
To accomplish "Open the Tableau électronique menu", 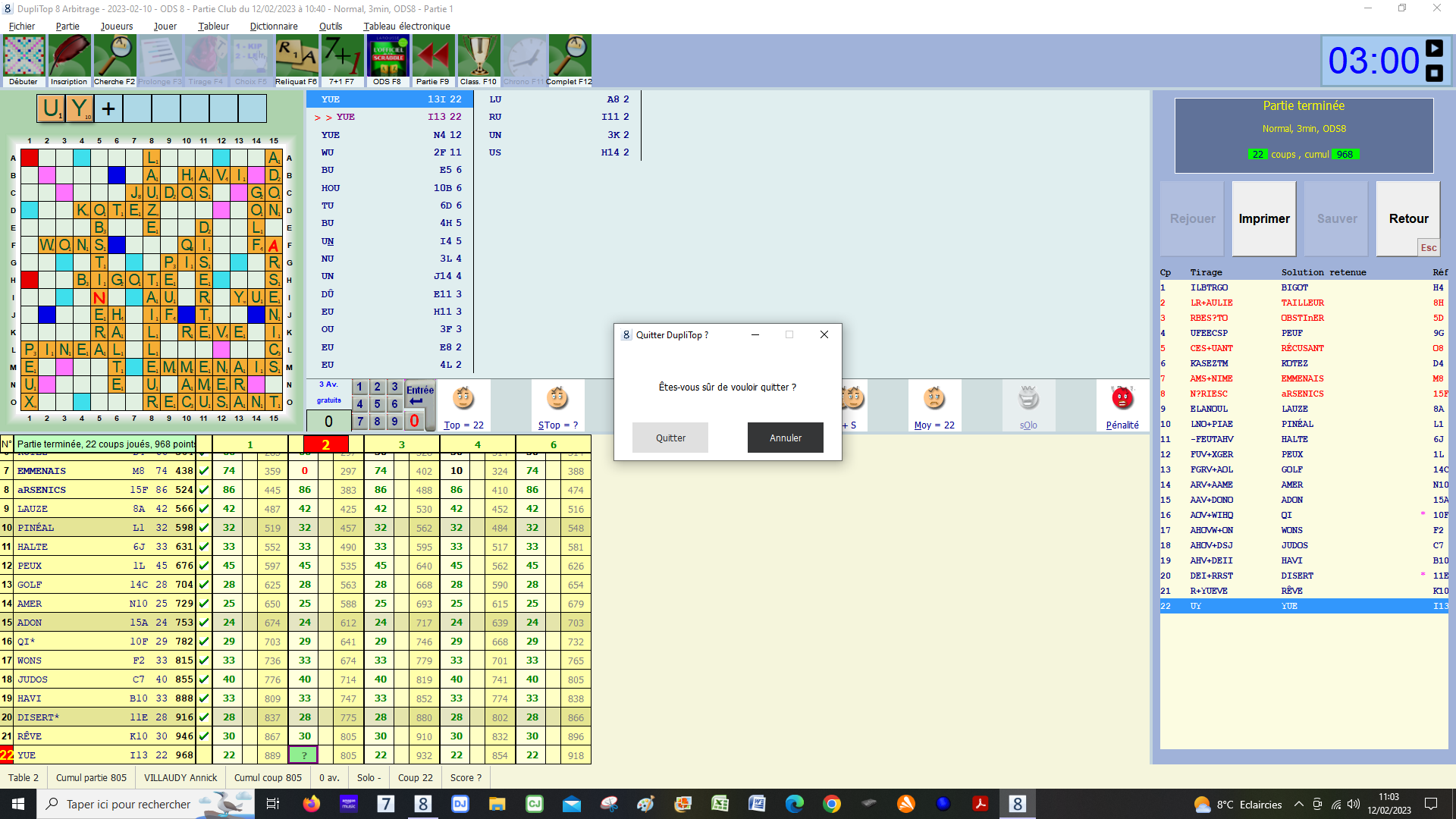I will (x=406, y=26).
